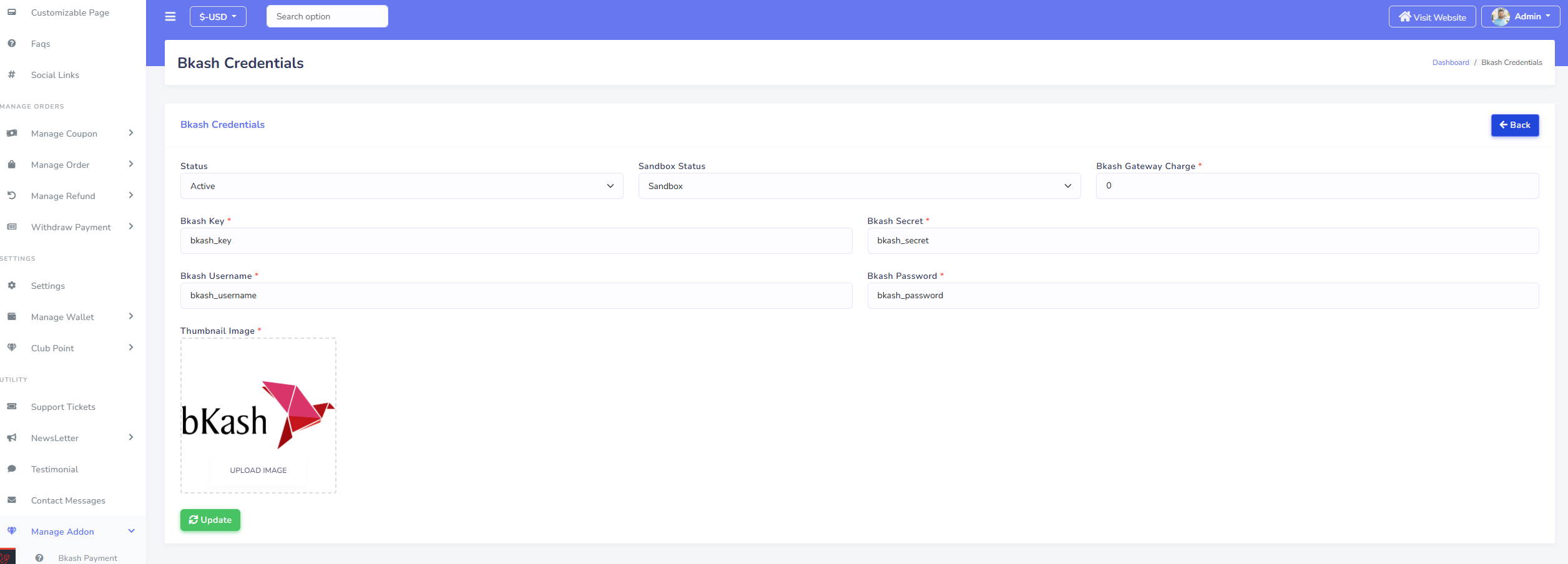Click the Support Tickets ticket icon
1568x564 pixels.
pos(12,406)
